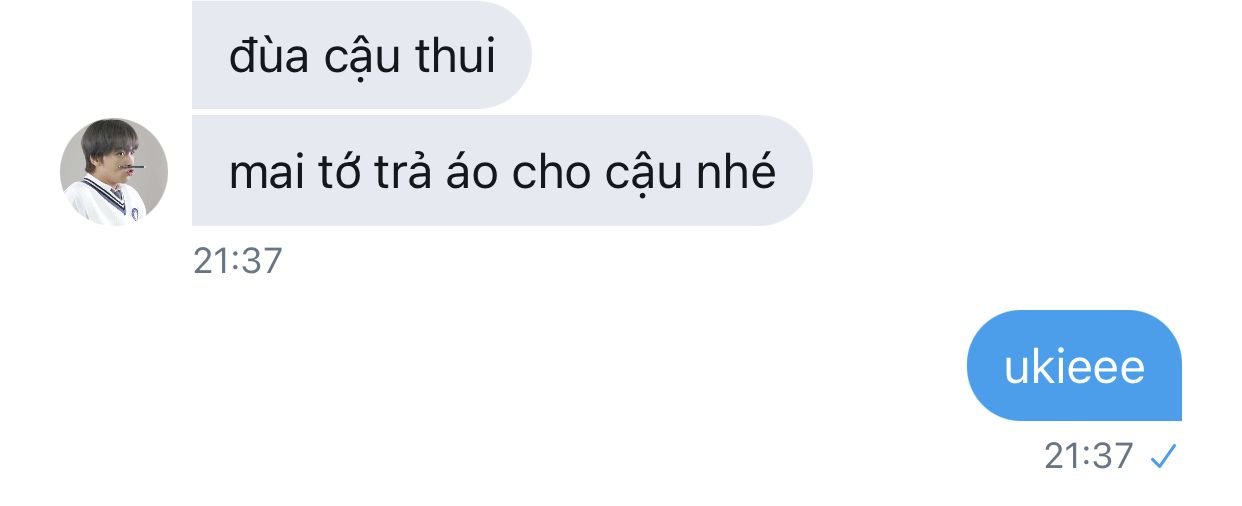Click the blue read-receipt checkmark
This screenshot has width=1242, height=506.
pyautogui.click(x=1162, y=457)
